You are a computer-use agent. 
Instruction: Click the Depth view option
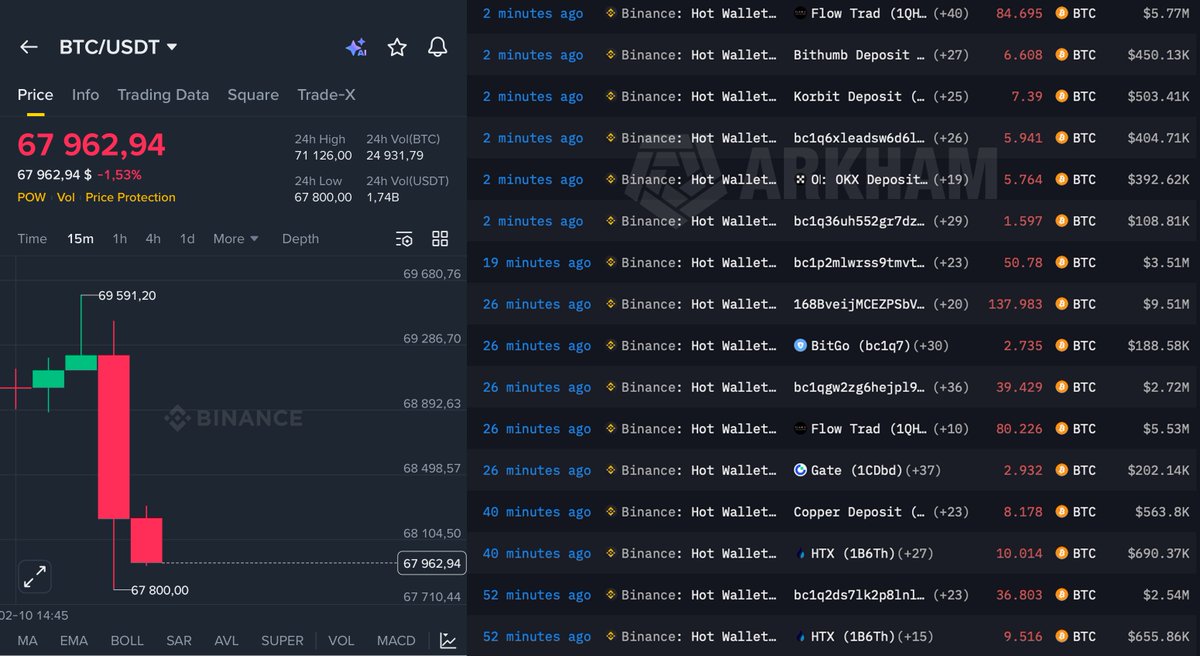point(298,238)
